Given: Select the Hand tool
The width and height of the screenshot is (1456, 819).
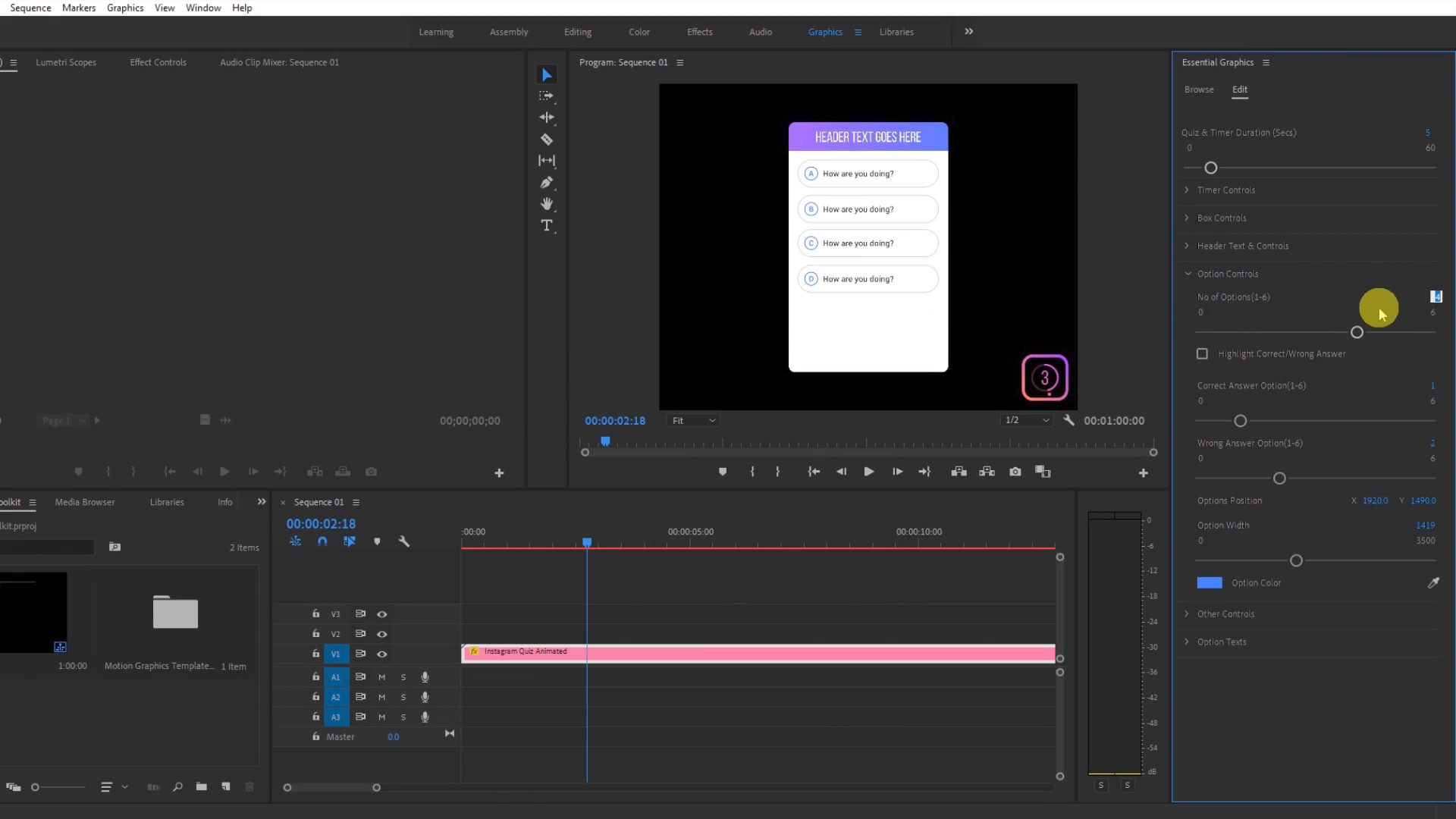Looking at the screenshot, I should pyautogui.click(x=546, y=204).
